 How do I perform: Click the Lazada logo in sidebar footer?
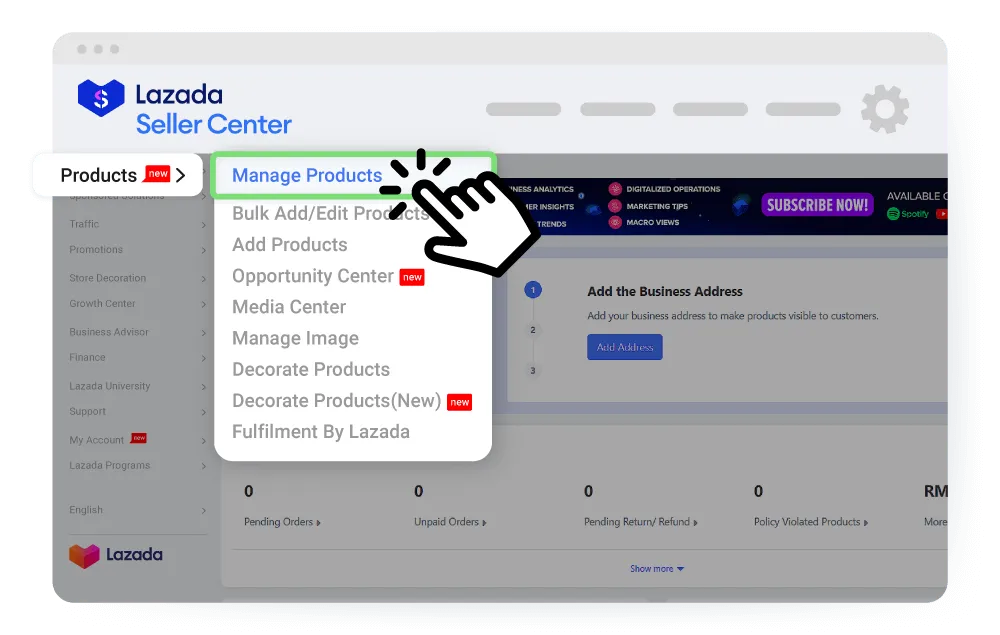115,555
